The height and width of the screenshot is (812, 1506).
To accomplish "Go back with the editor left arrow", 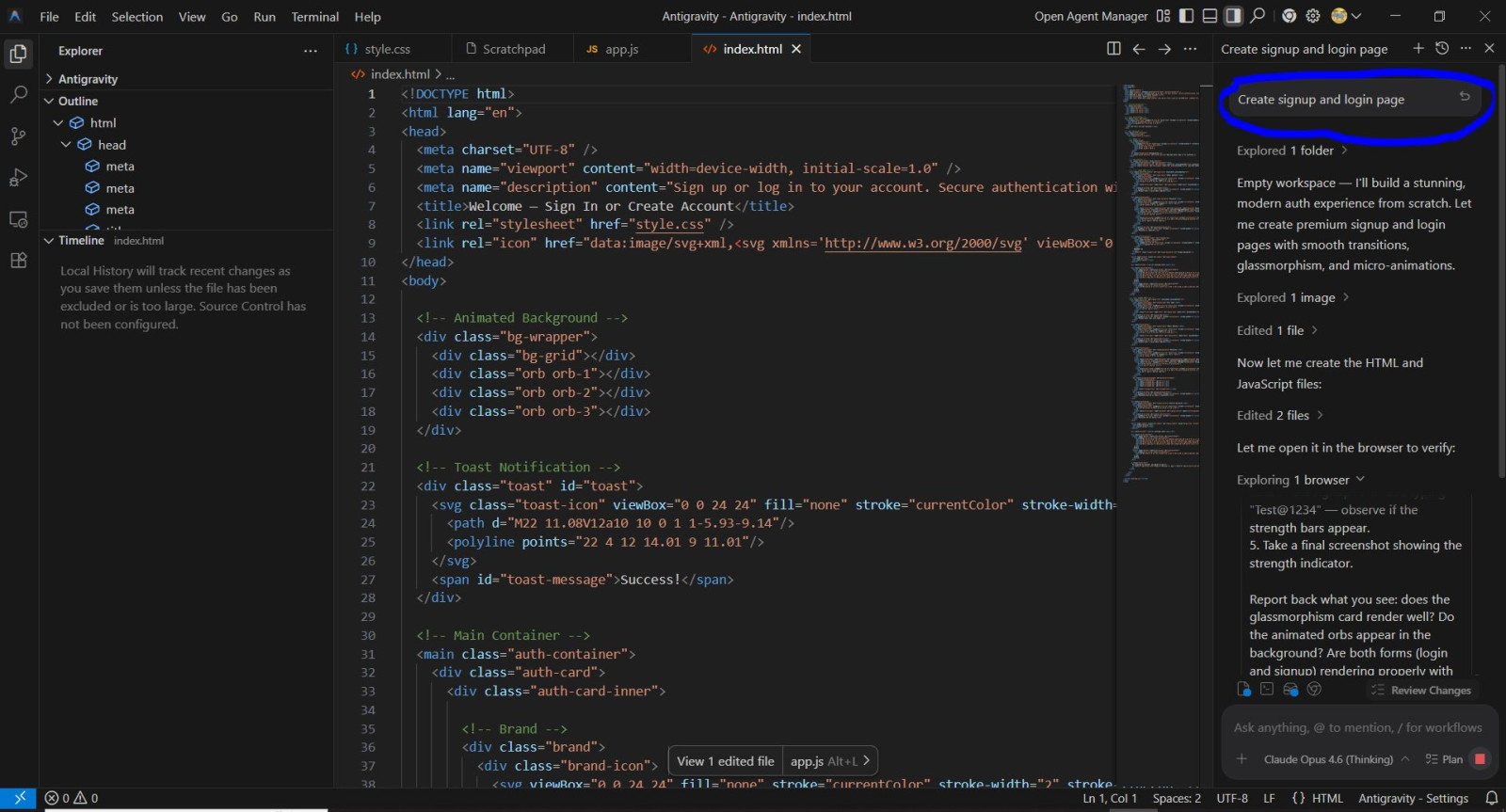I will point(1139,49).
